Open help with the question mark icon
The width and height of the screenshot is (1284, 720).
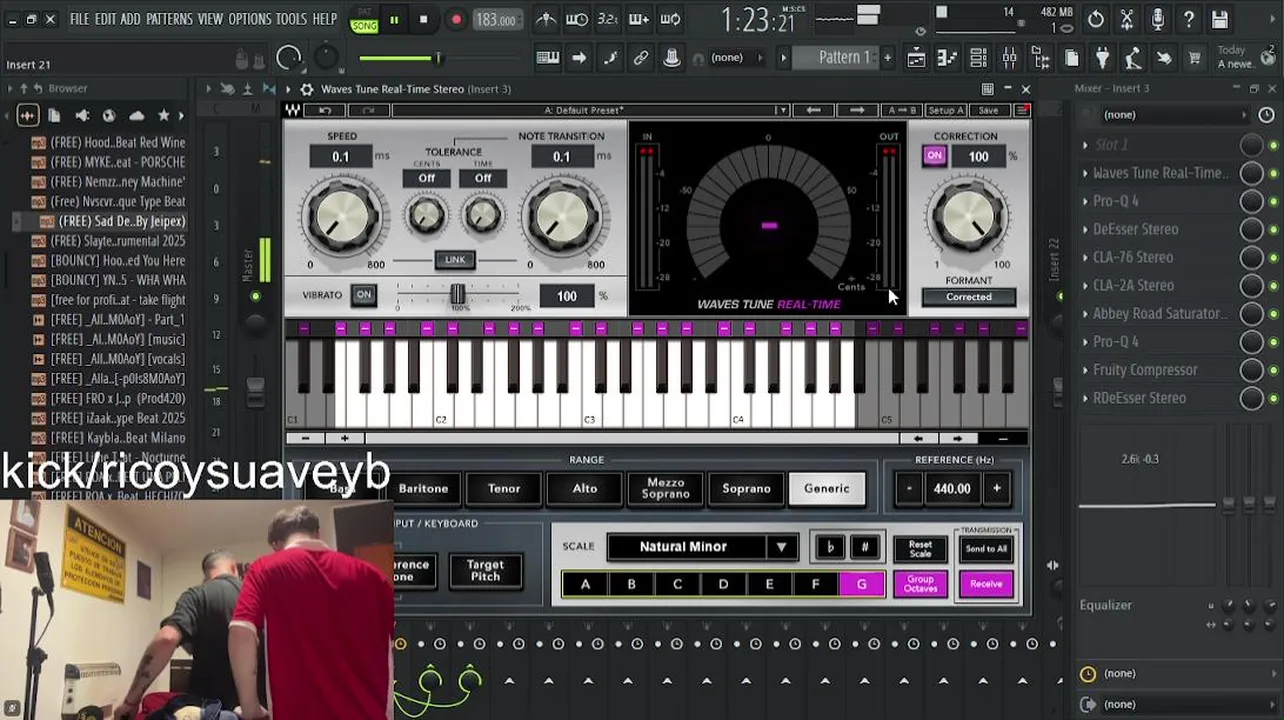pos(1189,19)
